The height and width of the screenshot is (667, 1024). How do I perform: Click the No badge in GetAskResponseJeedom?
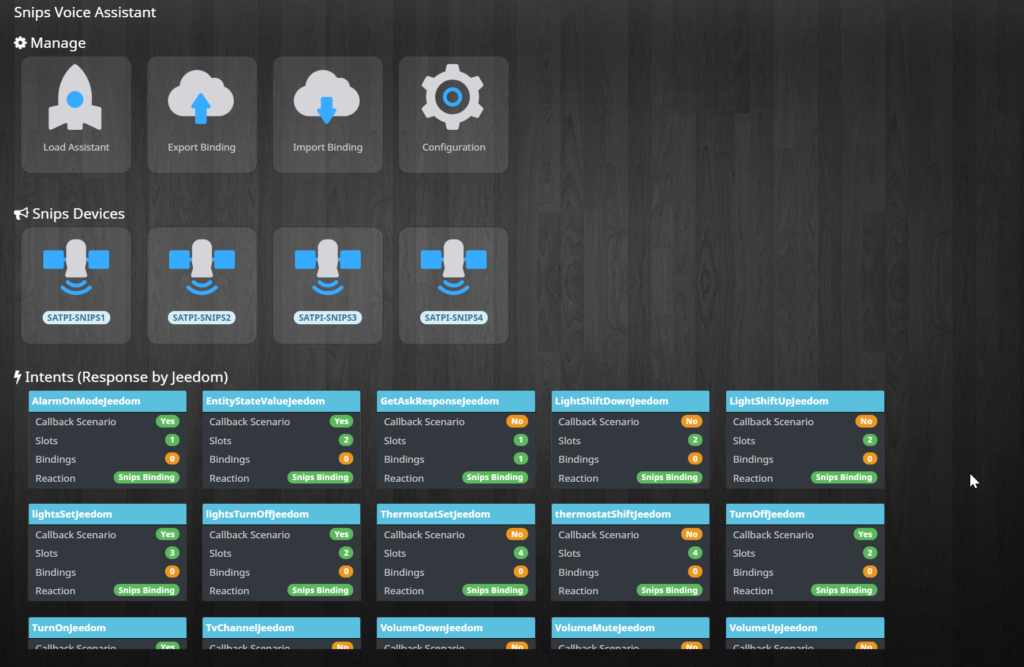pyautogui.click(x=517, y=421)
